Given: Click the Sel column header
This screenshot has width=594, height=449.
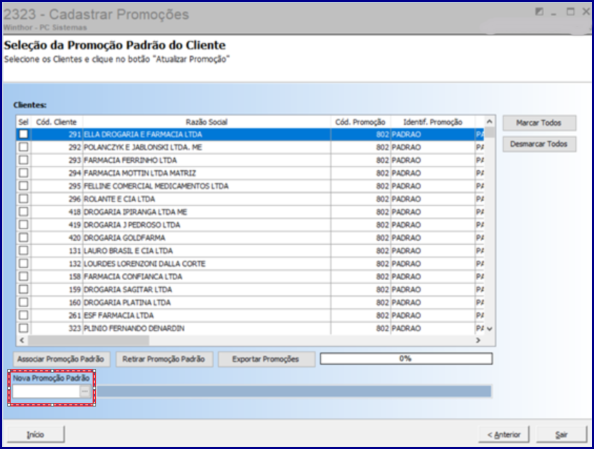Looking at the screenshot, I should pyautogui.click(x=23, y=122).
